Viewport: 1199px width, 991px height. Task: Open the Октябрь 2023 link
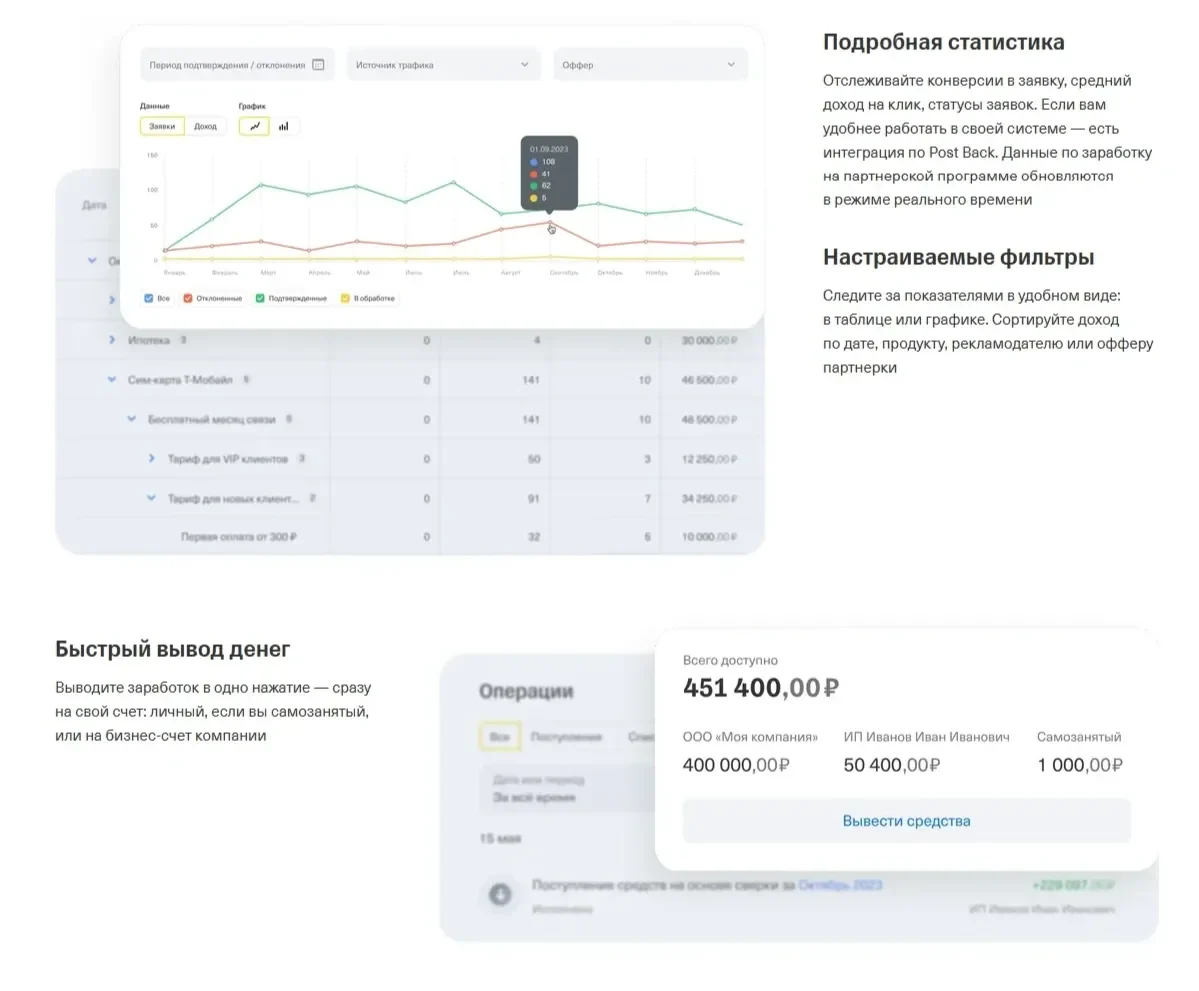click(840, 885)
